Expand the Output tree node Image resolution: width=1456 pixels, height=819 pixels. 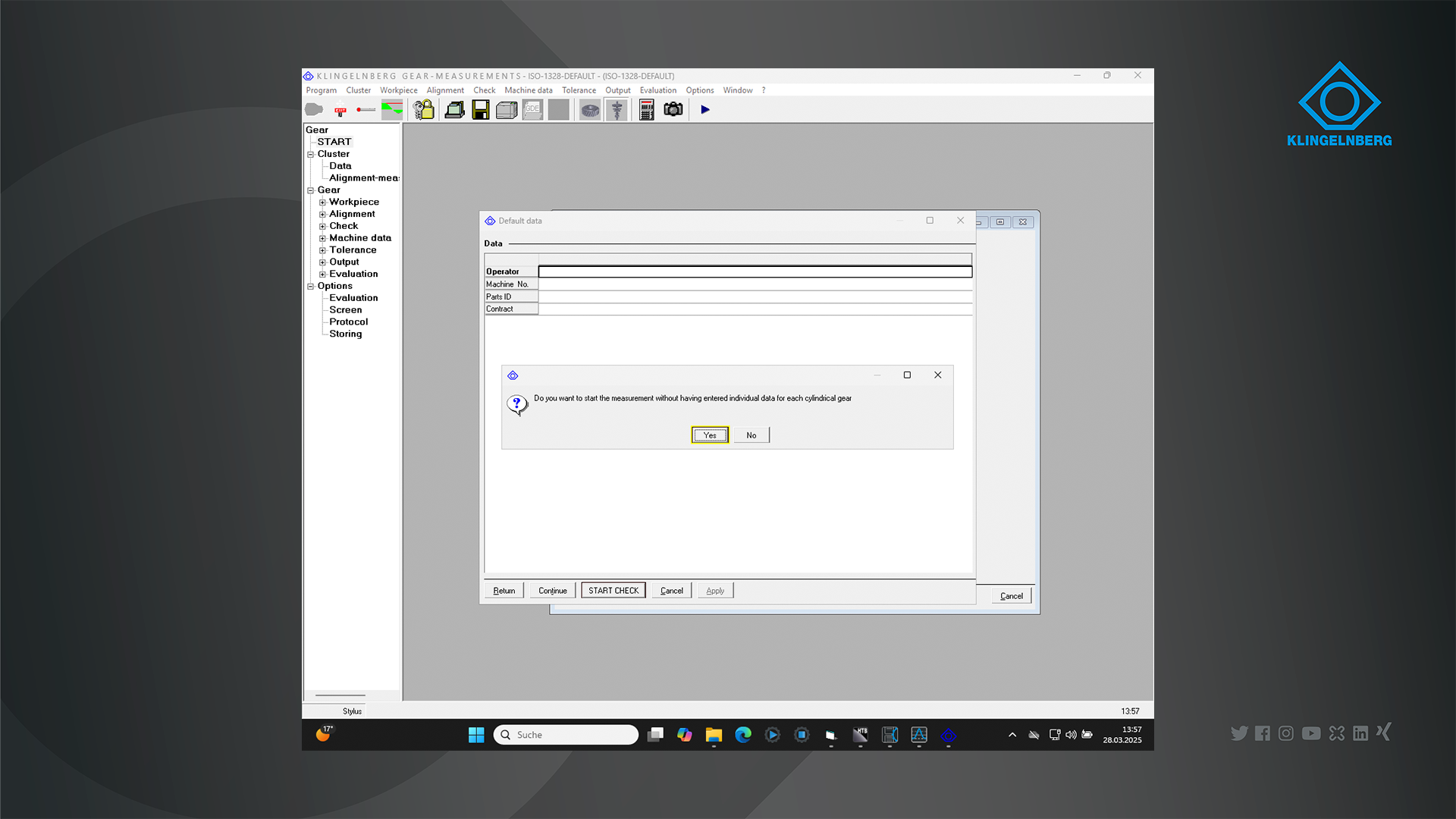[x=322, y=262]
